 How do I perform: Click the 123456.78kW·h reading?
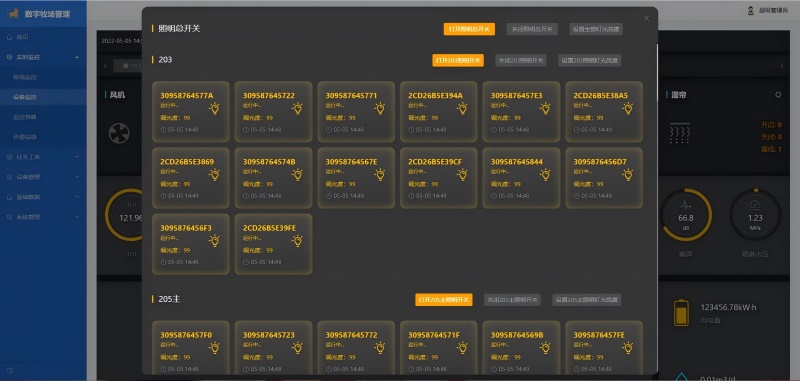click(728, 308)
